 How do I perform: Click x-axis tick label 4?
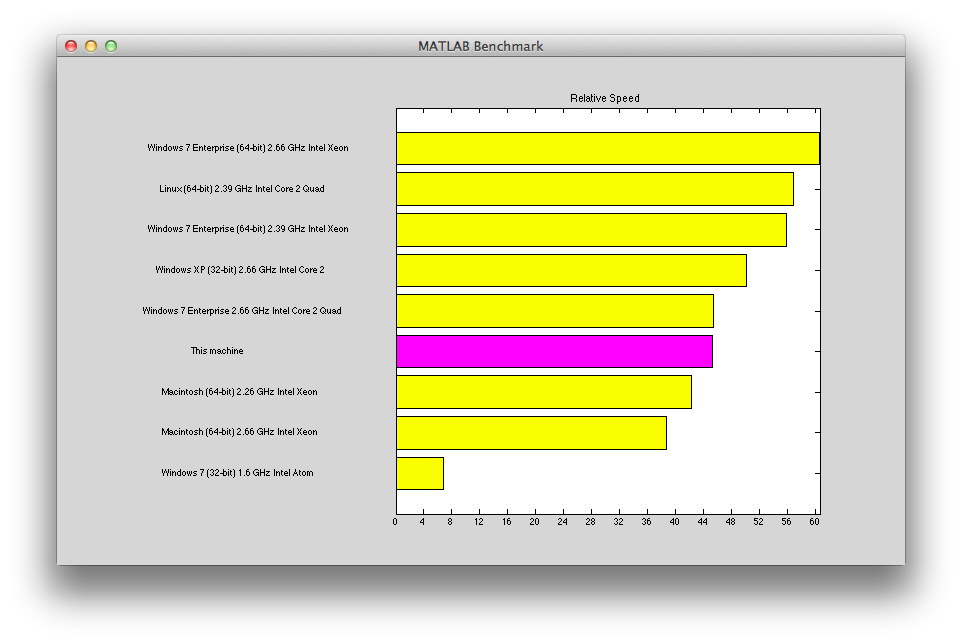point(422,522)
